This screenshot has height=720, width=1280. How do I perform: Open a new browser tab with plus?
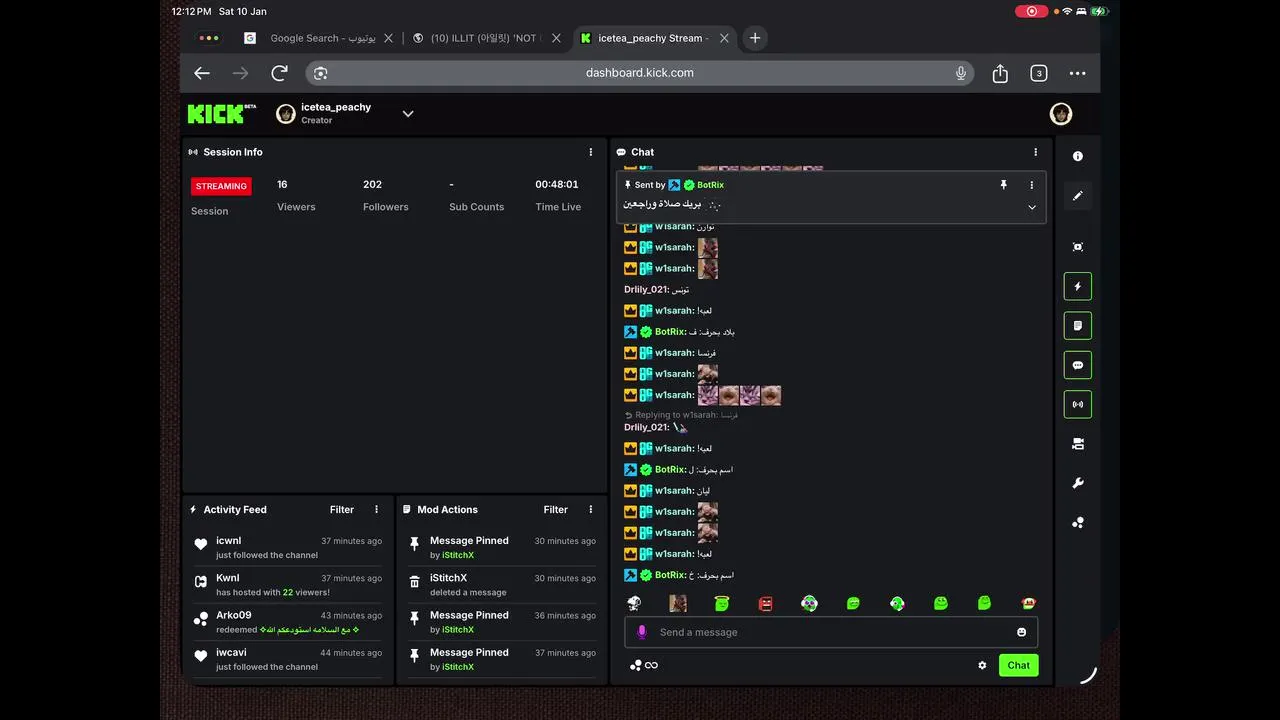(755, 38)
